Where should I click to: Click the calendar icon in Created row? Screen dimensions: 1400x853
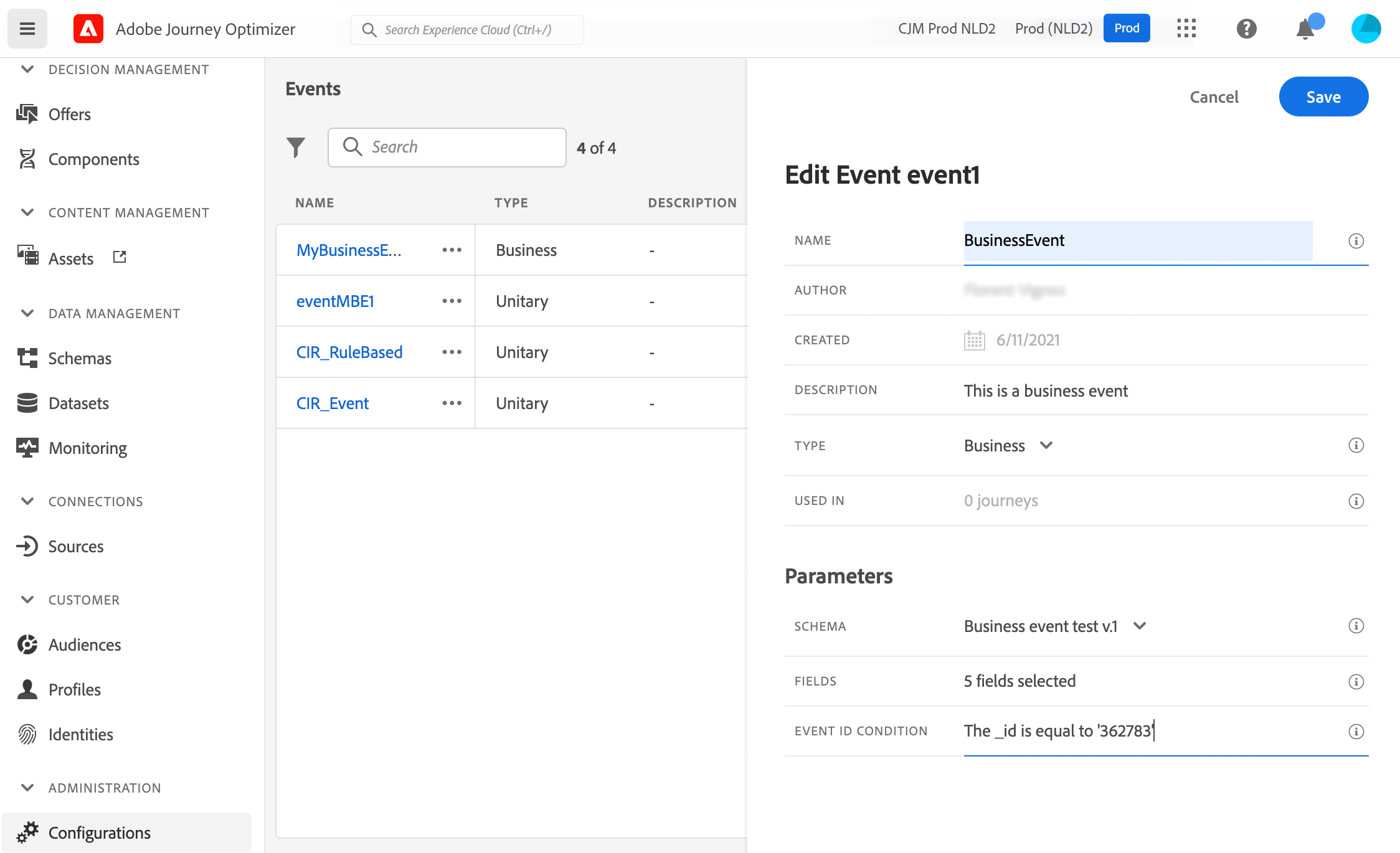974,341
